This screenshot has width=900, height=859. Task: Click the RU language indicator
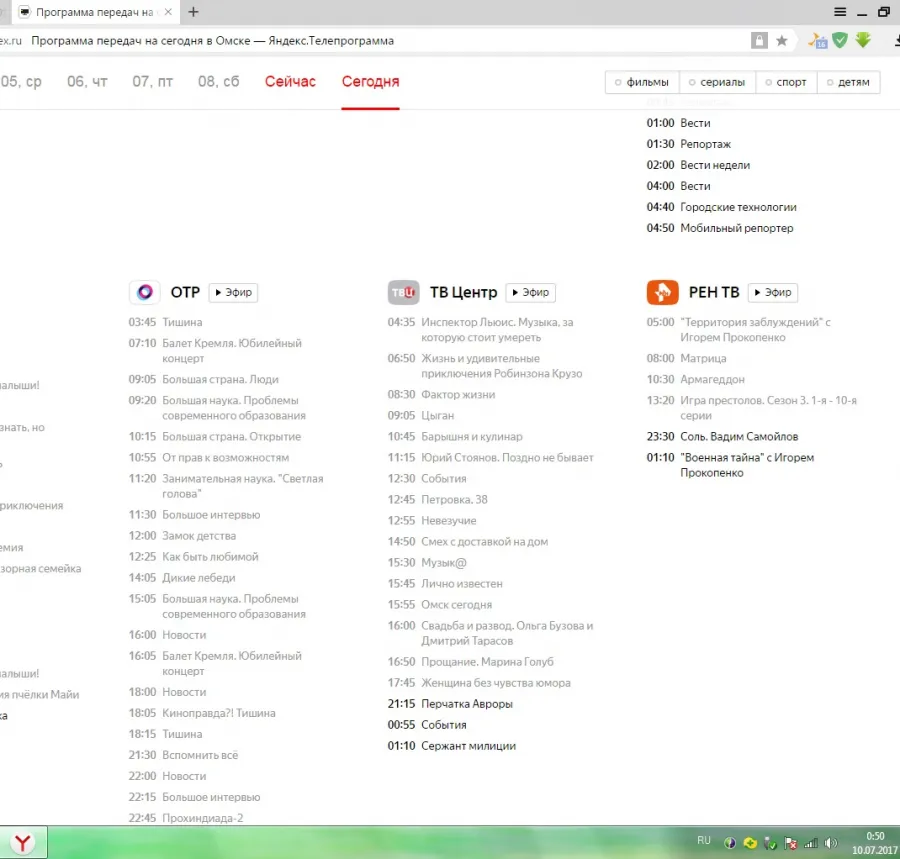pos(704,841)
